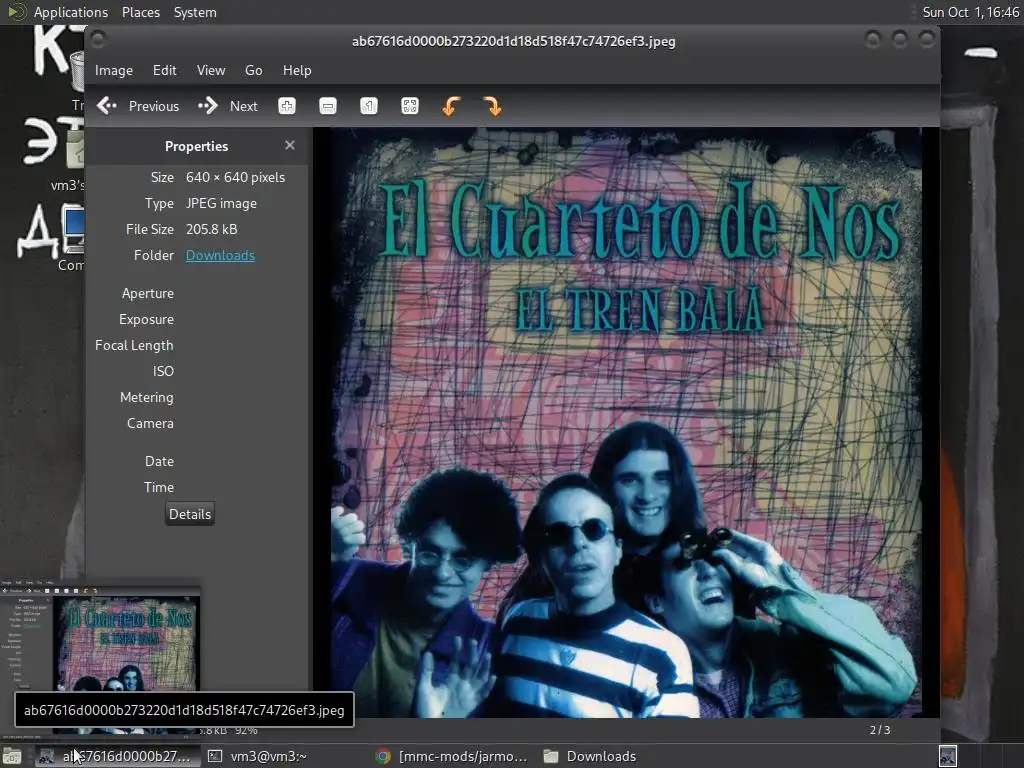Open the Go menu
The width and height of the screenshot is (1024, 768).
(253, 70)
